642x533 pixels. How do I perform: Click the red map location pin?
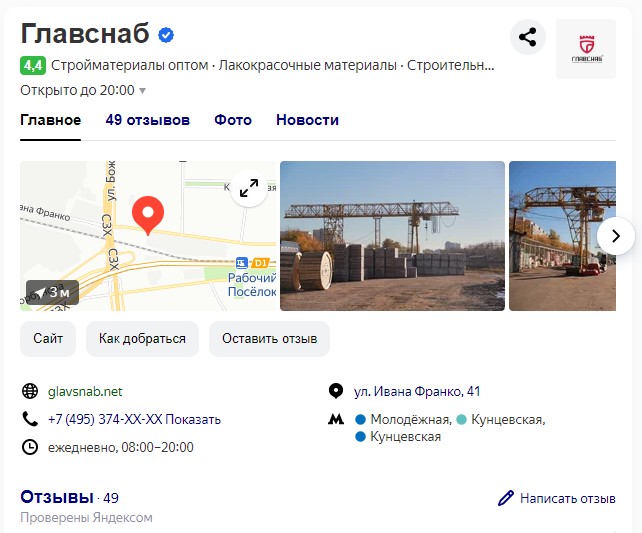click(x=148, y=215)
